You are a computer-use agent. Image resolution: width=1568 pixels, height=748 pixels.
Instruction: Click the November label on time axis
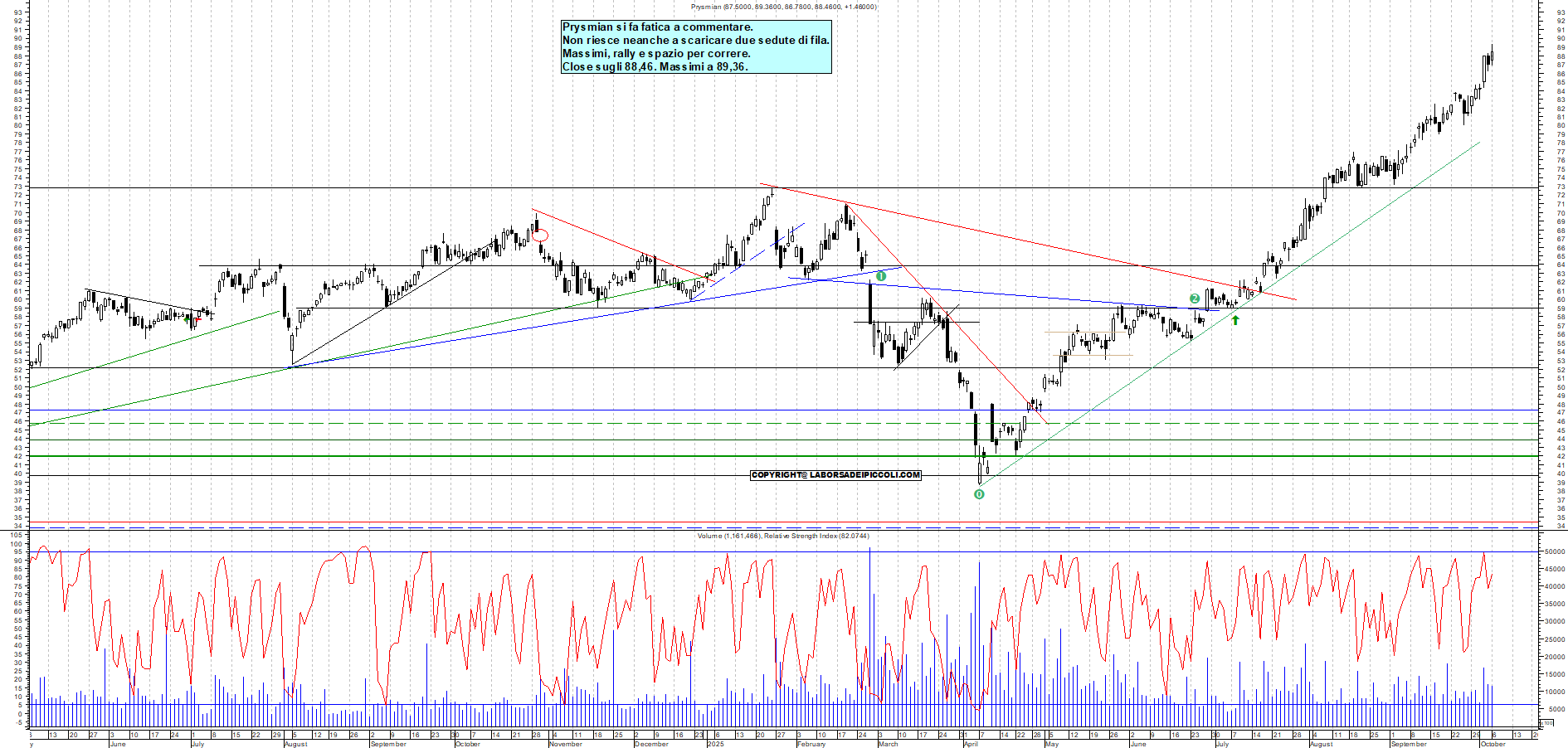[565, 744]
